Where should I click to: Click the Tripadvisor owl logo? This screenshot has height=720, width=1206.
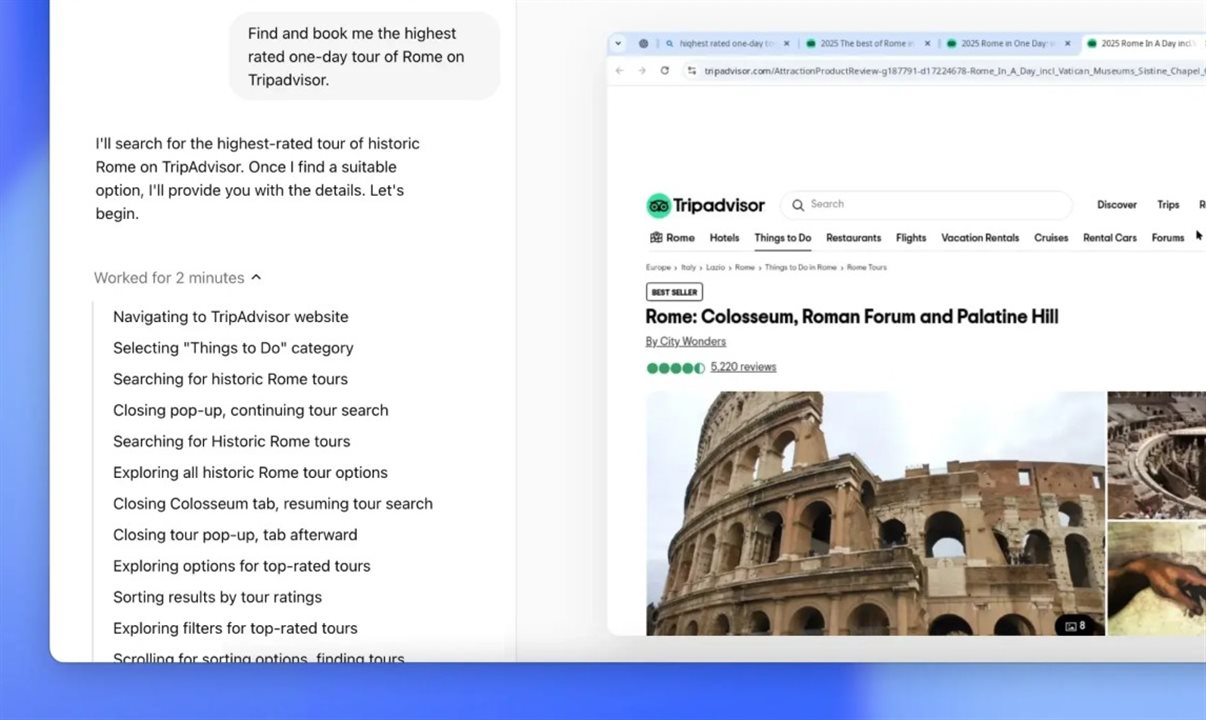pos(658,205)
